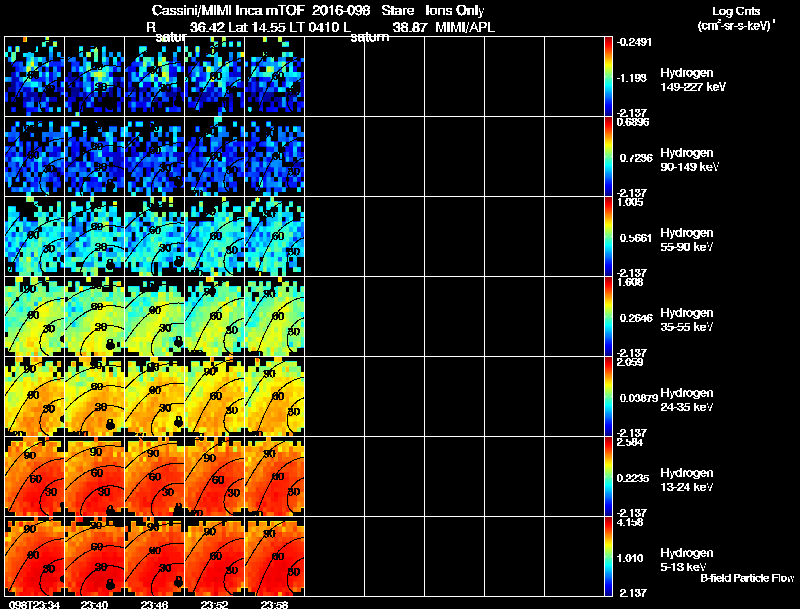
Task: Click the 'Hydrogen 149-227 keV' label
Action: coord(693,80)
